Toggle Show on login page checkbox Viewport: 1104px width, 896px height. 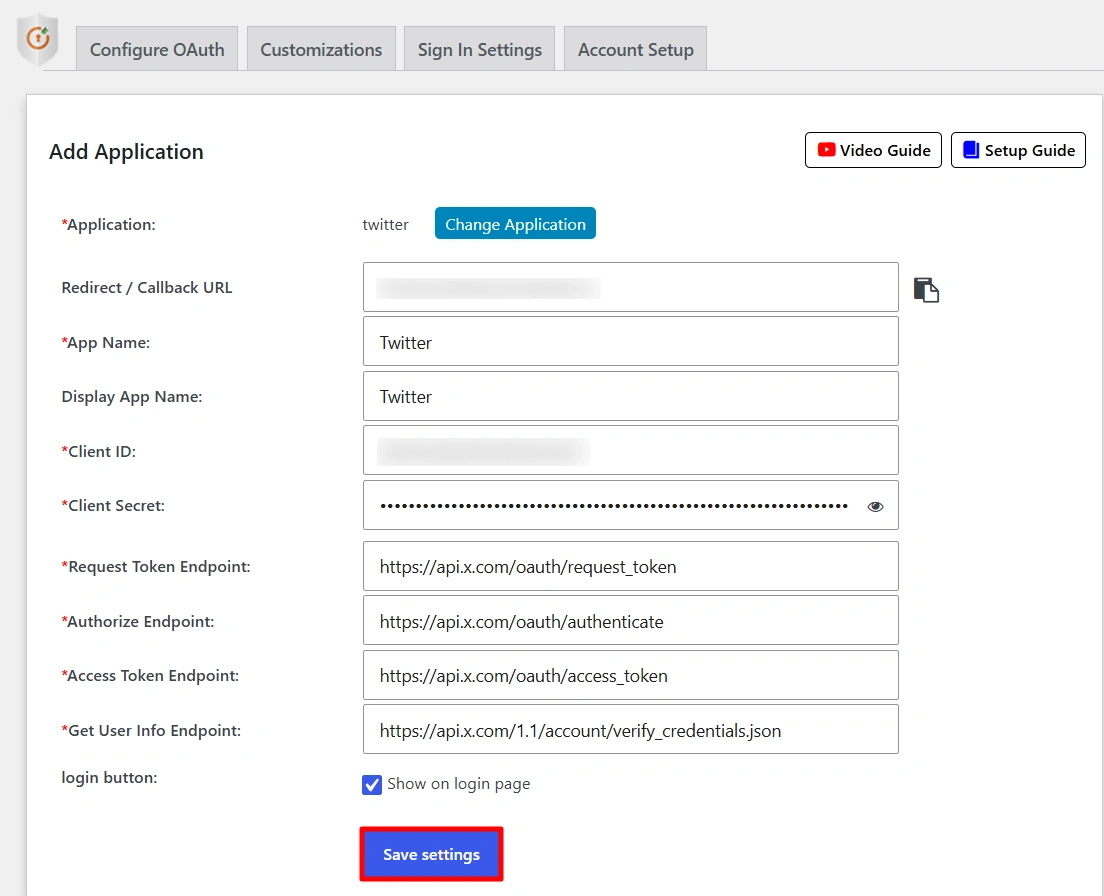click(x=372, y=784)
